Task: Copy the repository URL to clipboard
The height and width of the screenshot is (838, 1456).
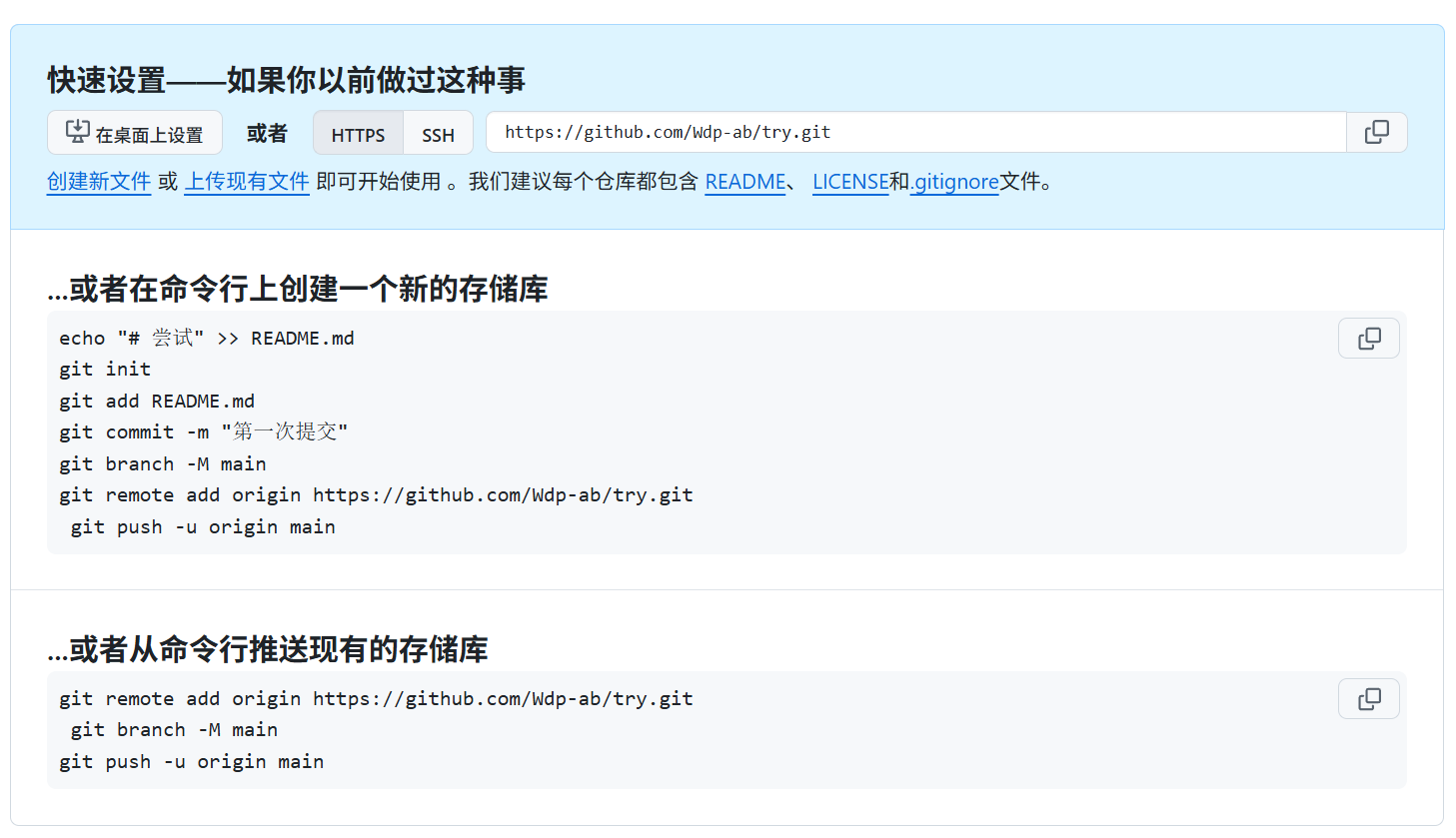Action: tap(1376, 132)
